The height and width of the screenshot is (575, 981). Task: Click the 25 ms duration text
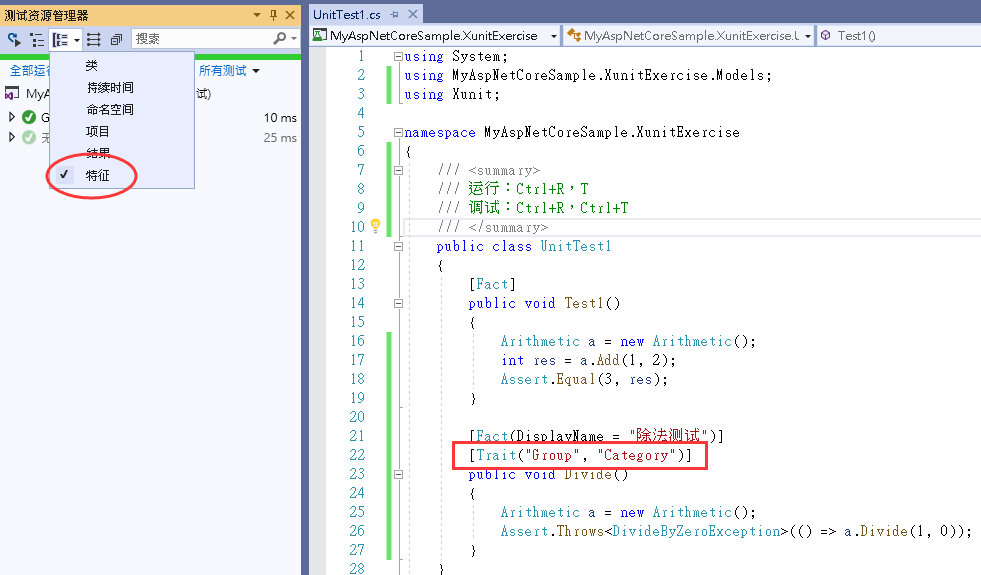pyautogui.click(x=280, y=138)
